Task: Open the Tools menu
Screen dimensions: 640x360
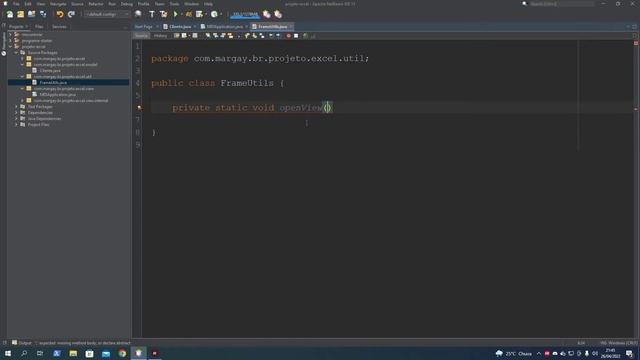Action: point(174,4)
